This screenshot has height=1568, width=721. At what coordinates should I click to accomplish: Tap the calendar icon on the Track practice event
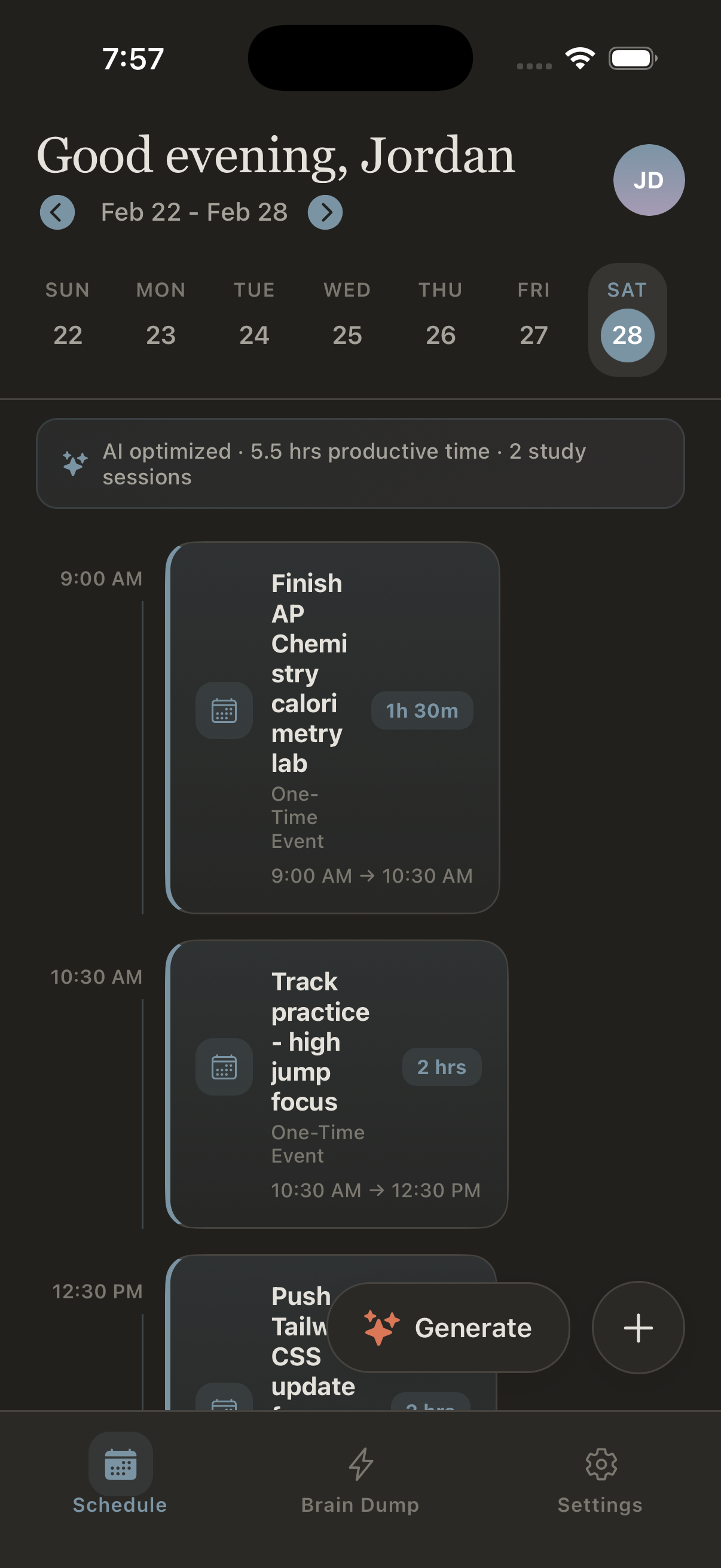click(x=224, y=1066)
